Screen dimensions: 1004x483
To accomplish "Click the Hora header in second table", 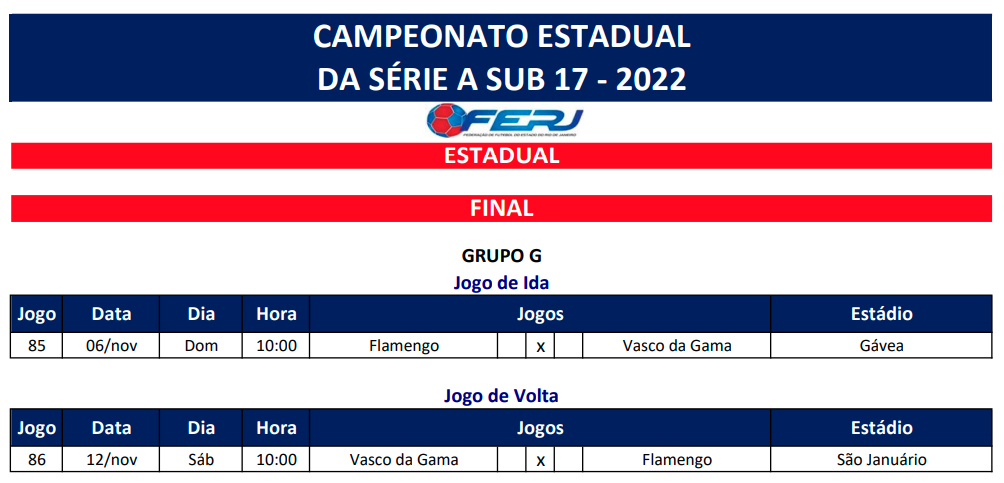I will pos(276,428).
